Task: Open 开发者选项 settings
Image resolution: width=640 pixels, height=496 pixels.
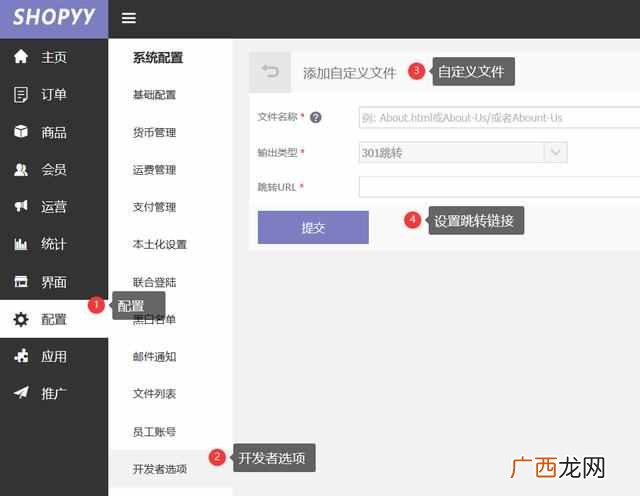Action: (160, 469)
